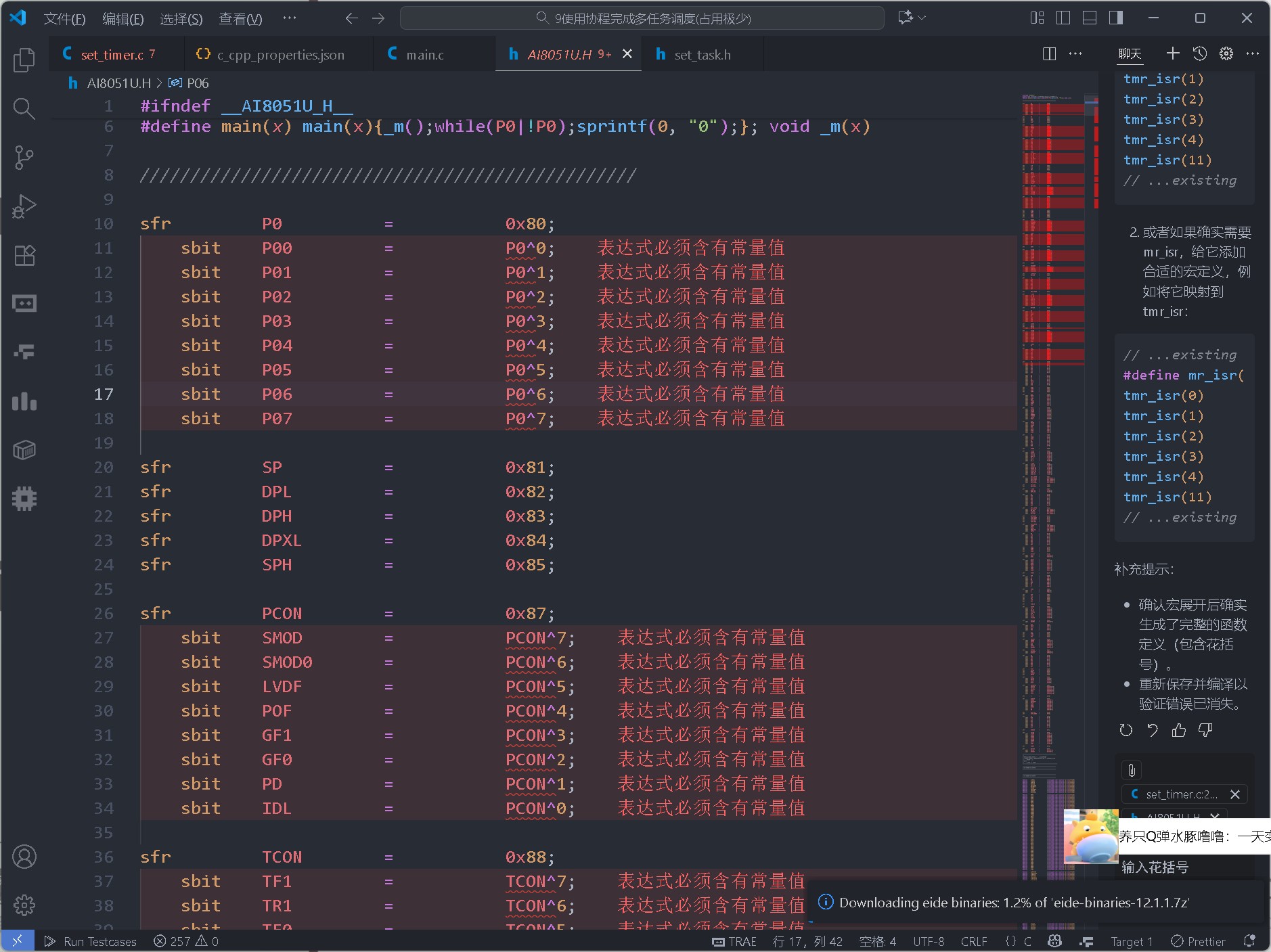Click Run Testcases in status bar

coord(91,941)
